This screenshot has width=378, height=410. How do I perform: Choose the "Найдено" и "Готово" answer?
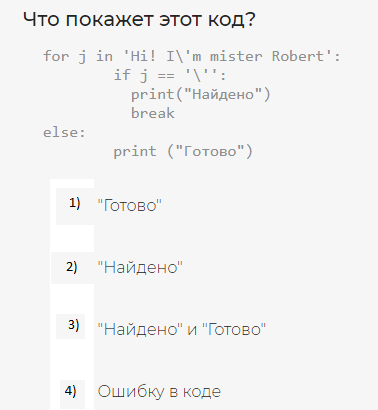coord(182,329)
